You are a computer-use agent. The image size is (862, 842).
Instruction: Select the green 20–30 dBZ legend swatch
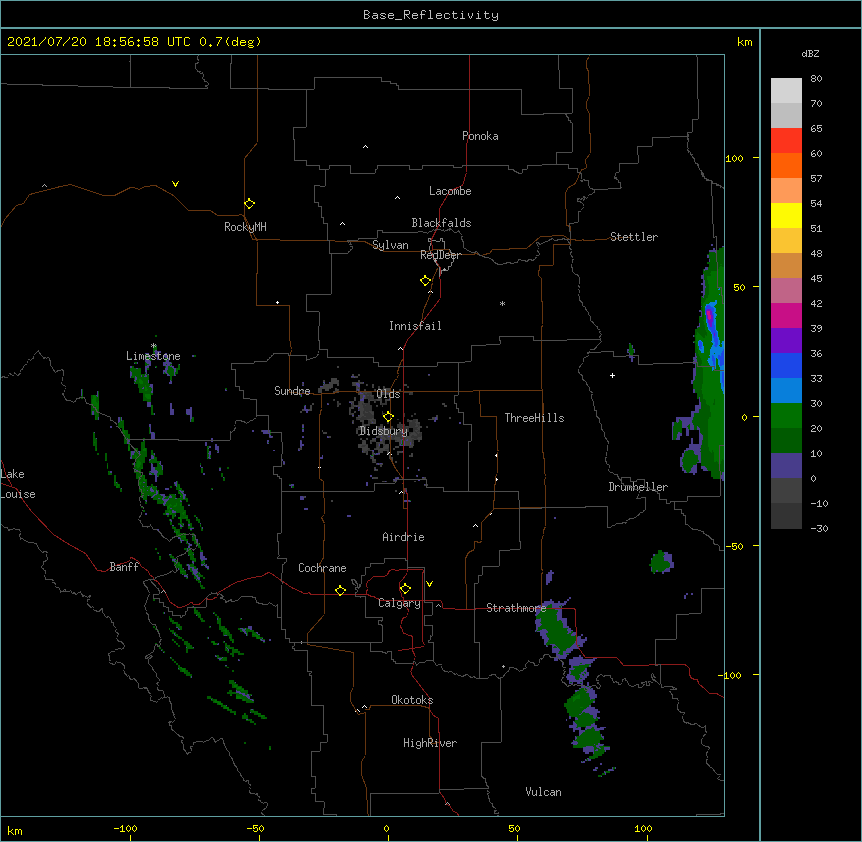(x=786, y=416)
